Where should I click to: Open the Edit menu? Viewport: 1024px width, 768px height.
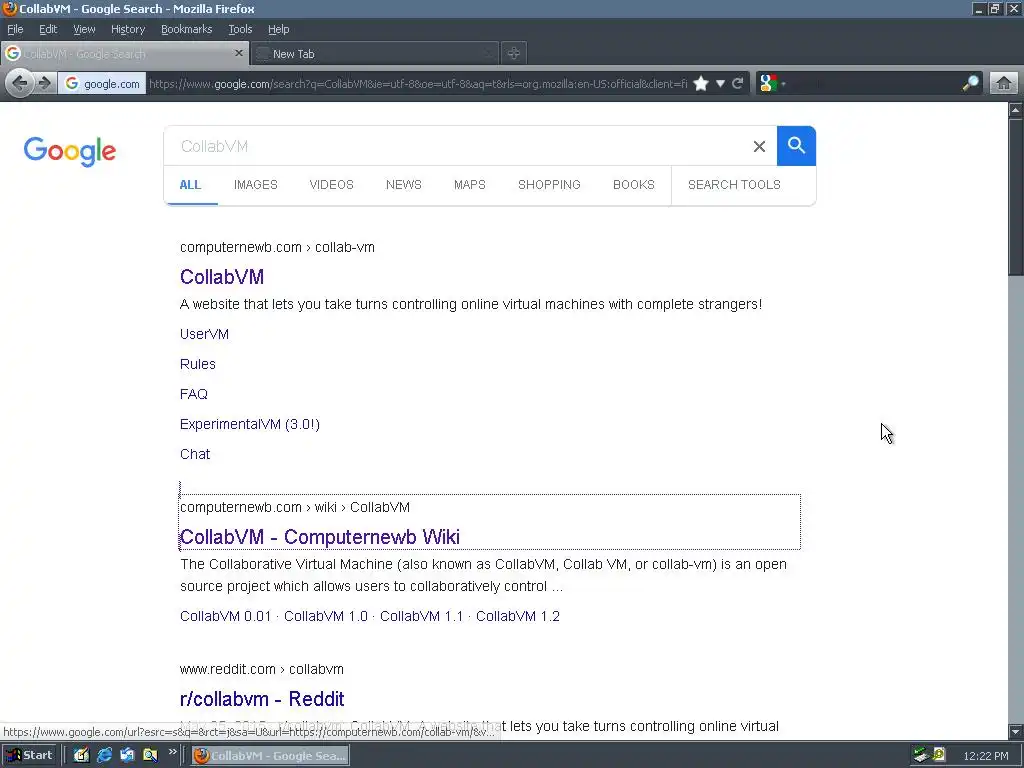[48, 29]
